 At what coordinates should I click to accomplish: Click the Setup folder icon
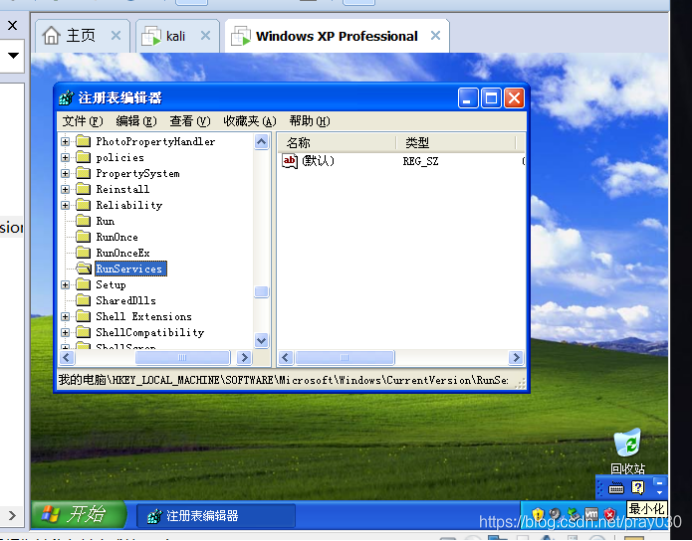tap(83, 284)
